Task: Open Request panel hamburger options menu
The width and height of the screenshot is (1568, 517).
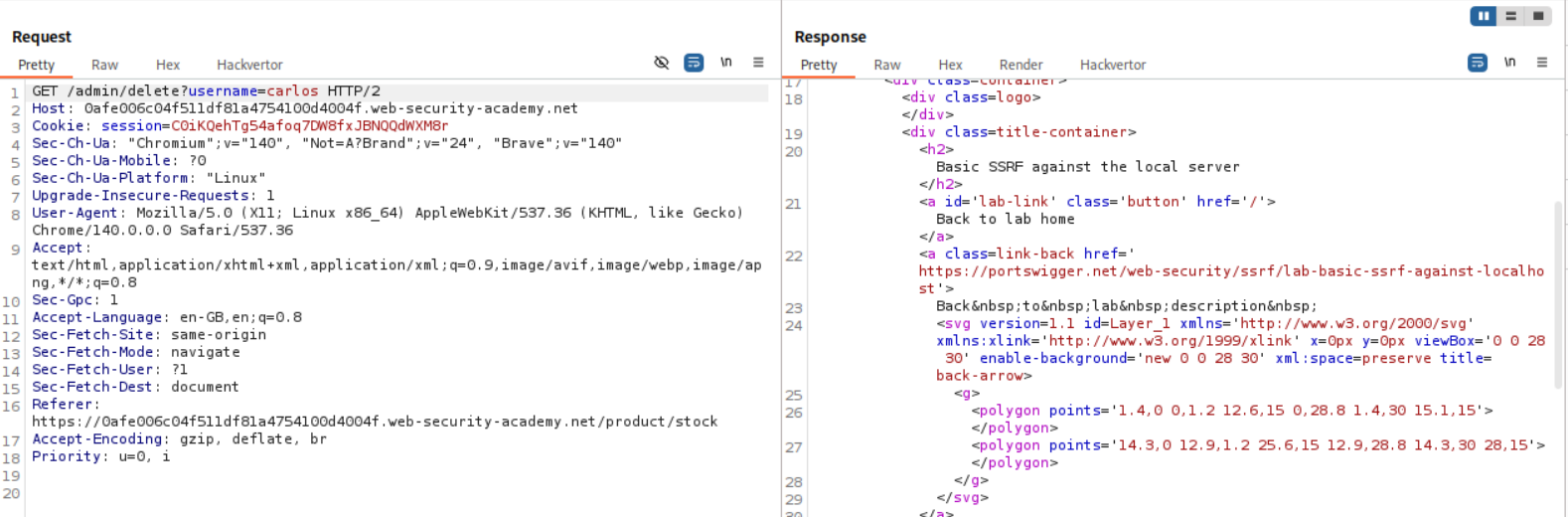Action: pyautogui.click(x=758, y=63)
